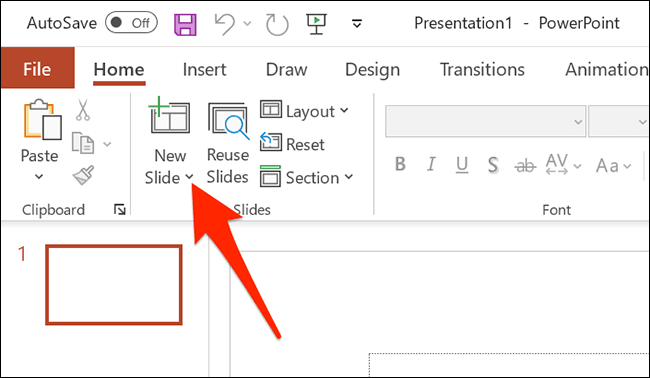The width and height of the screenshot is (650, 378).
Task: Expand the New Slide dropdown arrow
Action: tap(189, 177)
